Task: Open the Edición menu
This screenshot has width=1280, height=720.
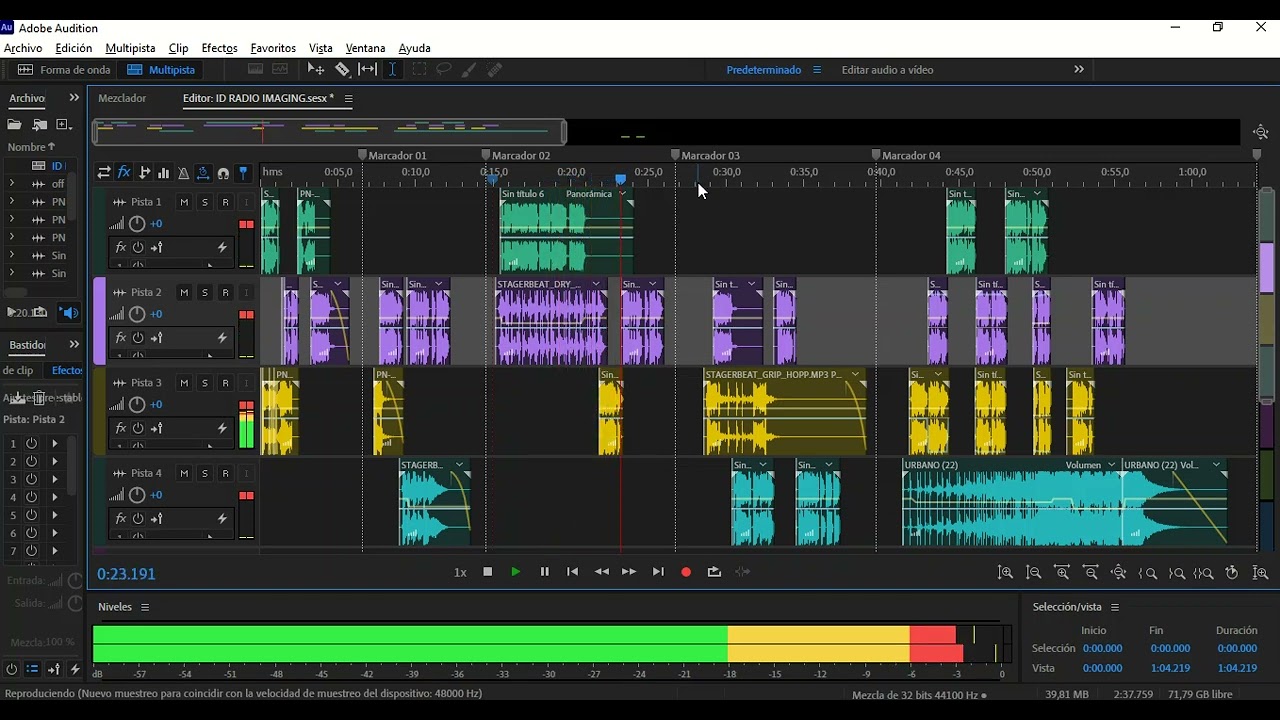Action: (73, 48)
